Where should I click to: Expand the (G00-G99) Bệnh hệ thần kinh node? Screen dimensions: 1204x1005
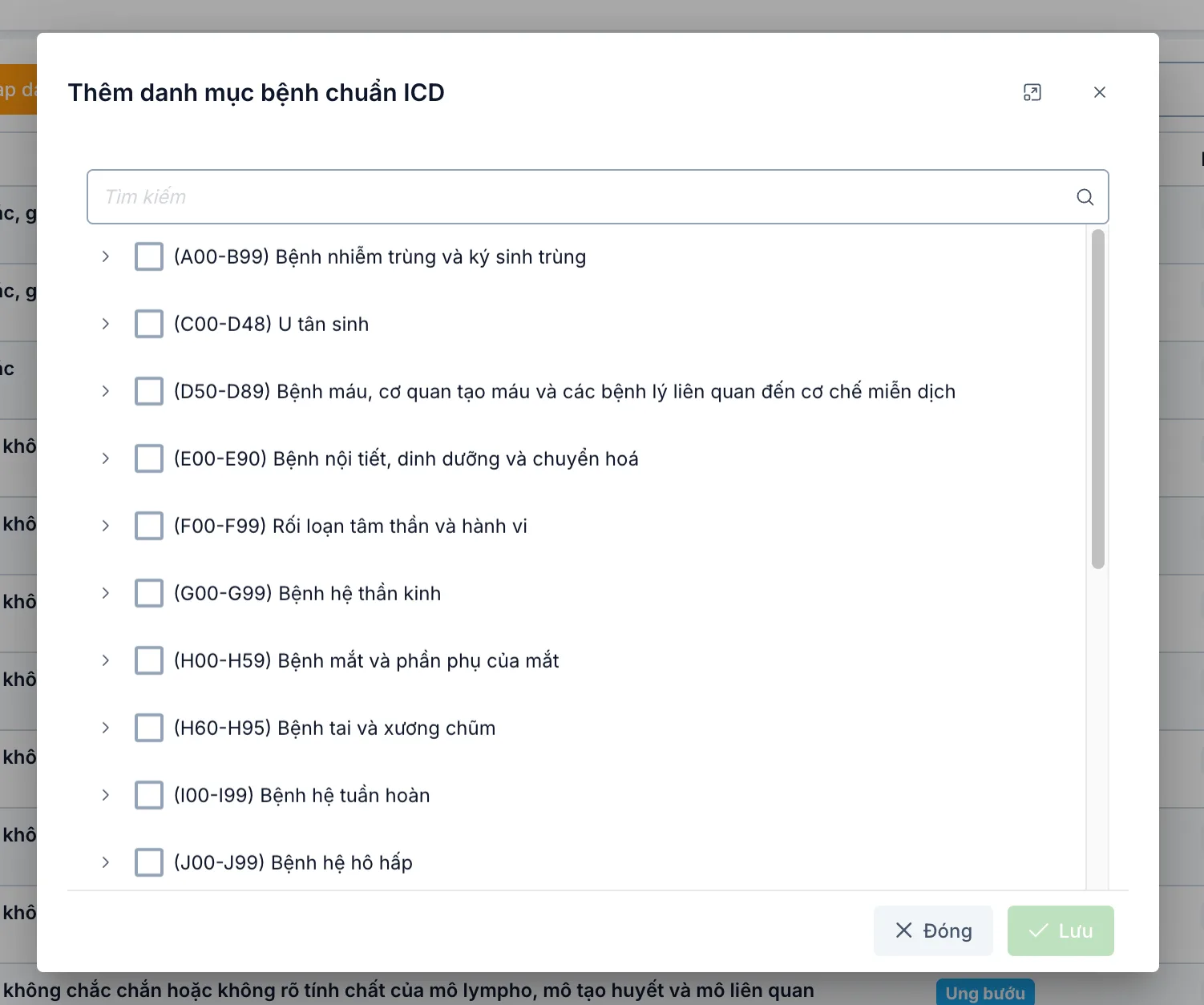tap(106, 593)
